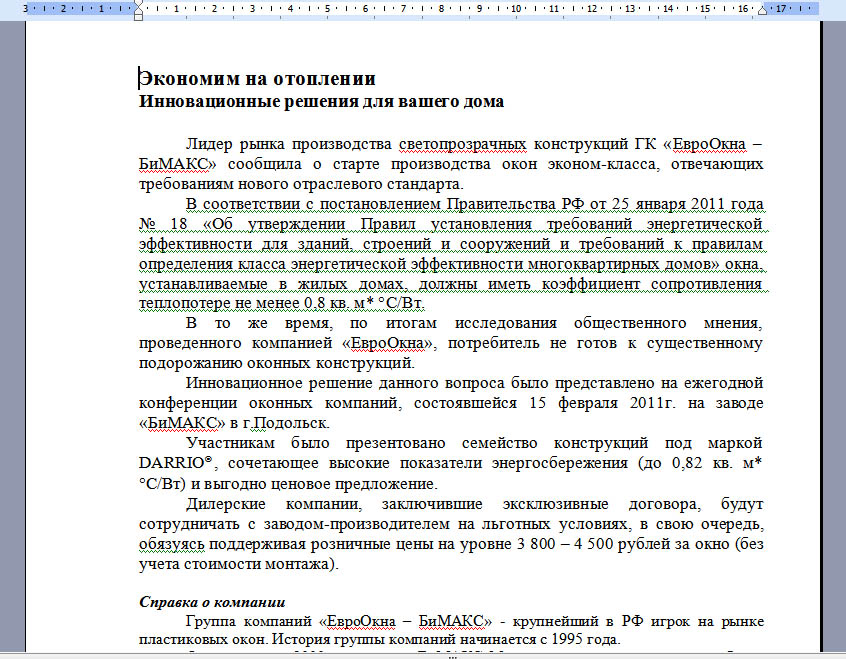Click the brand name "DARRIO®"

[x=178, y=463]
